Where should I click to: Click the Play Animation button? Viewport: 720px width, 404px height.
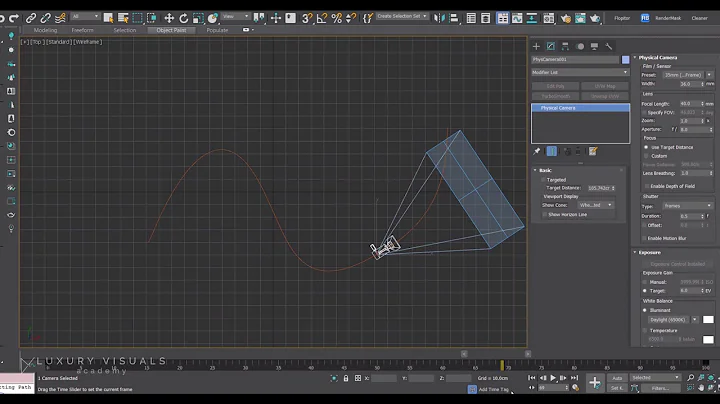(x=553, y=378)
